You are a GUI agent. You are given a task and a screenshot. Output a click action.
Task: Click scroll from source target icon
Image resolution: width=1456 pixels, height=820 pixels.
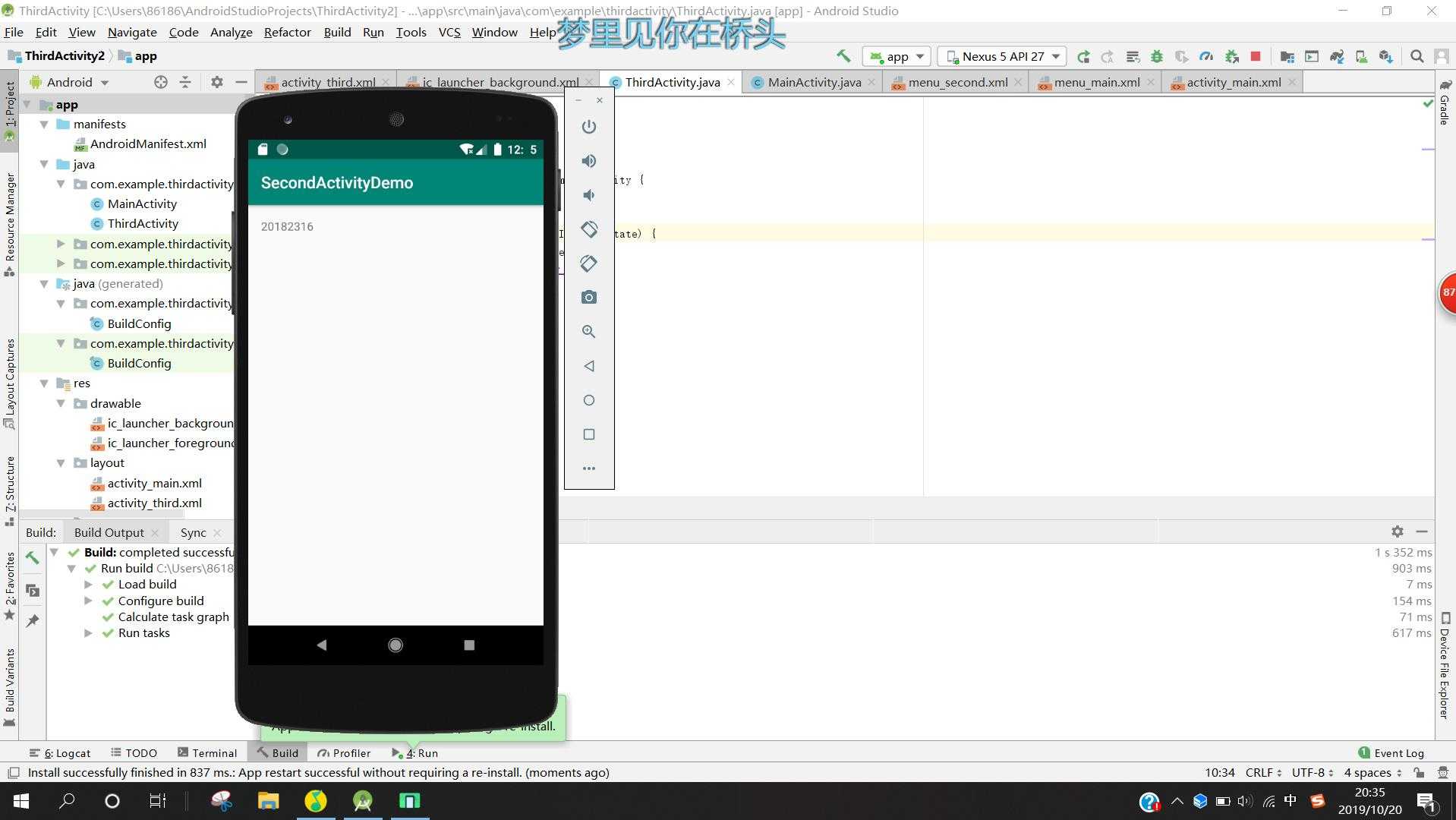[161, 82]
